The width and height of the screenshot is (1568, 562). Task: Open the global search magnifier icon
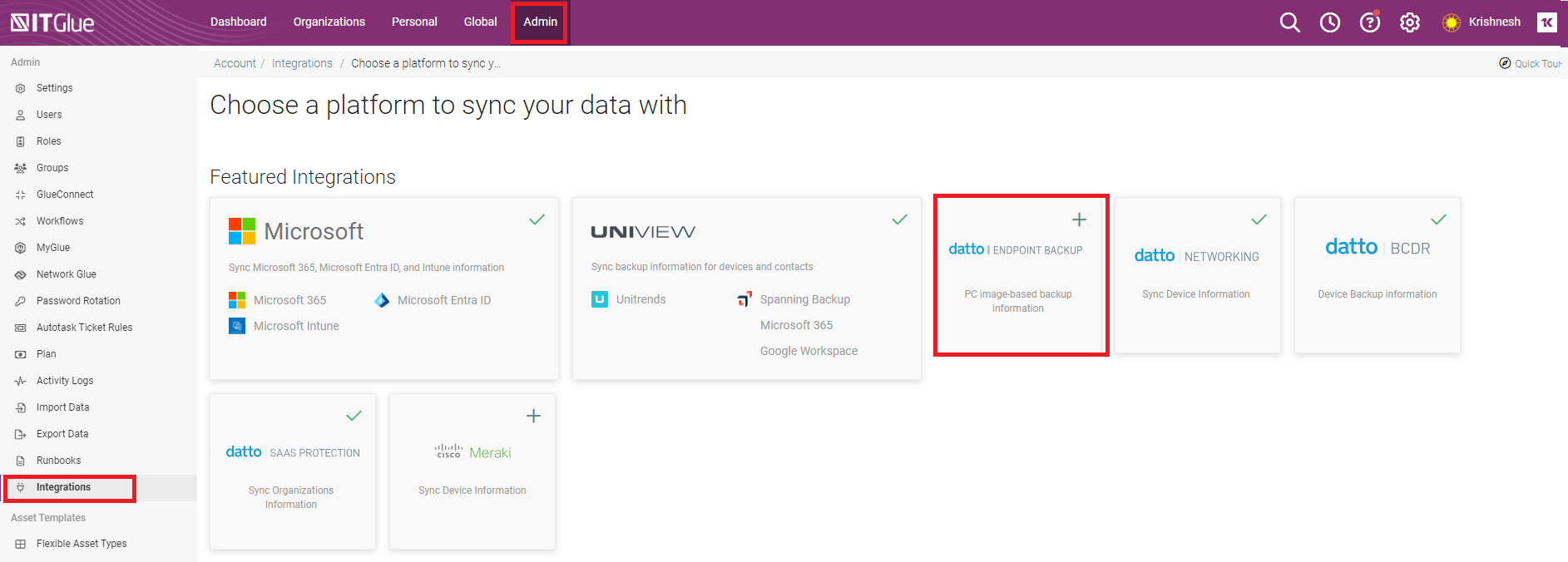[x=1289, y=22]
